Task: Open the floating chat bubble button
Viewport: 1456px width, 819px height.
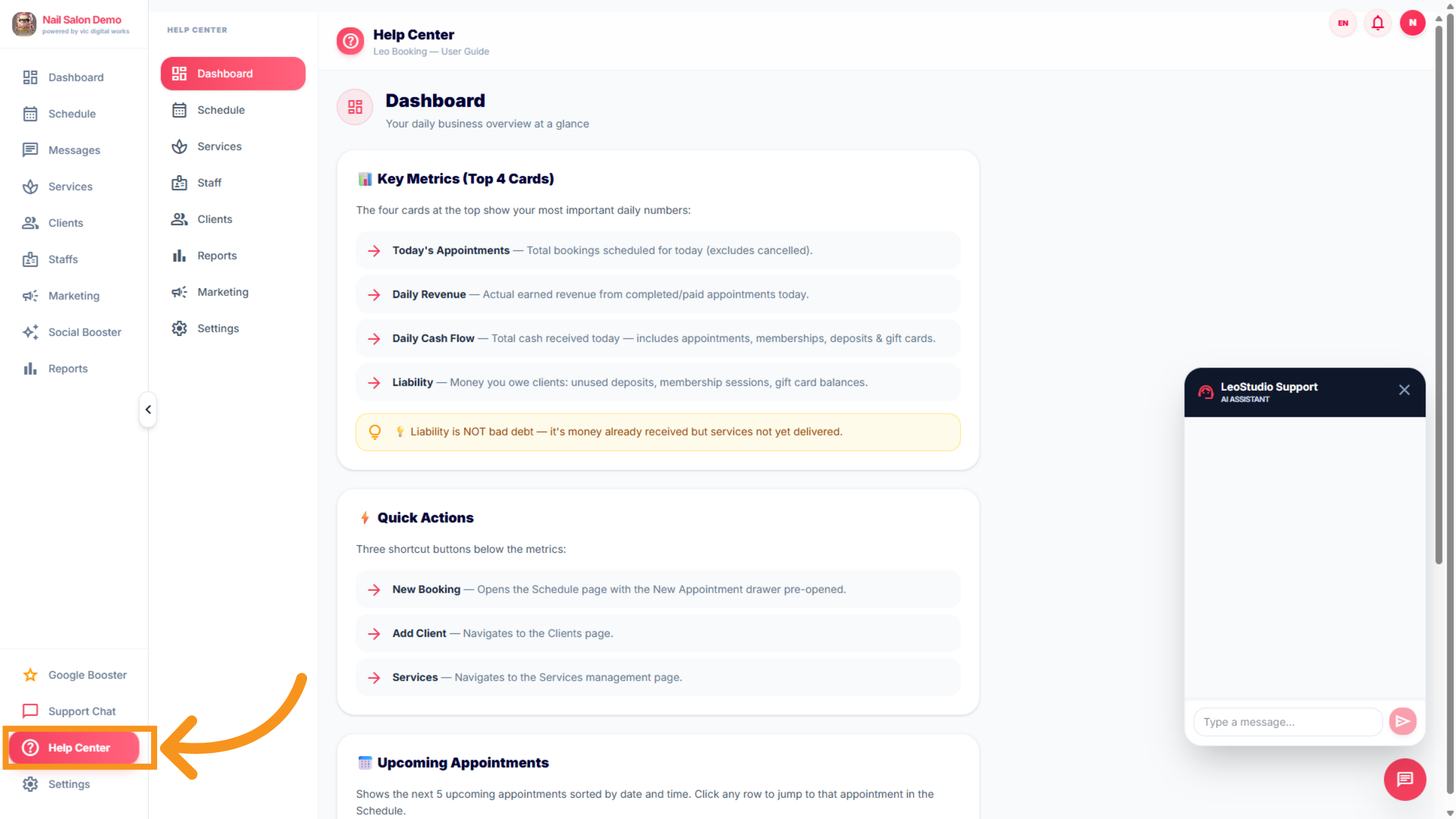Action: pyautogui.click(x=1404, y=779)
